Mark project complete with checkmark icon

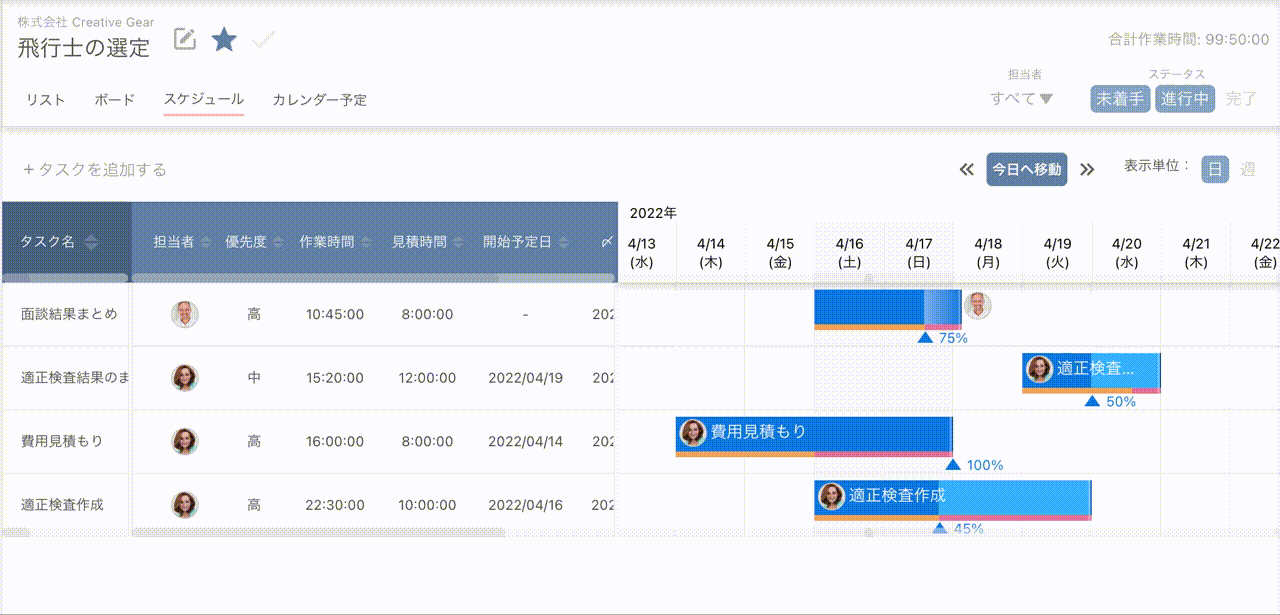coord(264,40)
